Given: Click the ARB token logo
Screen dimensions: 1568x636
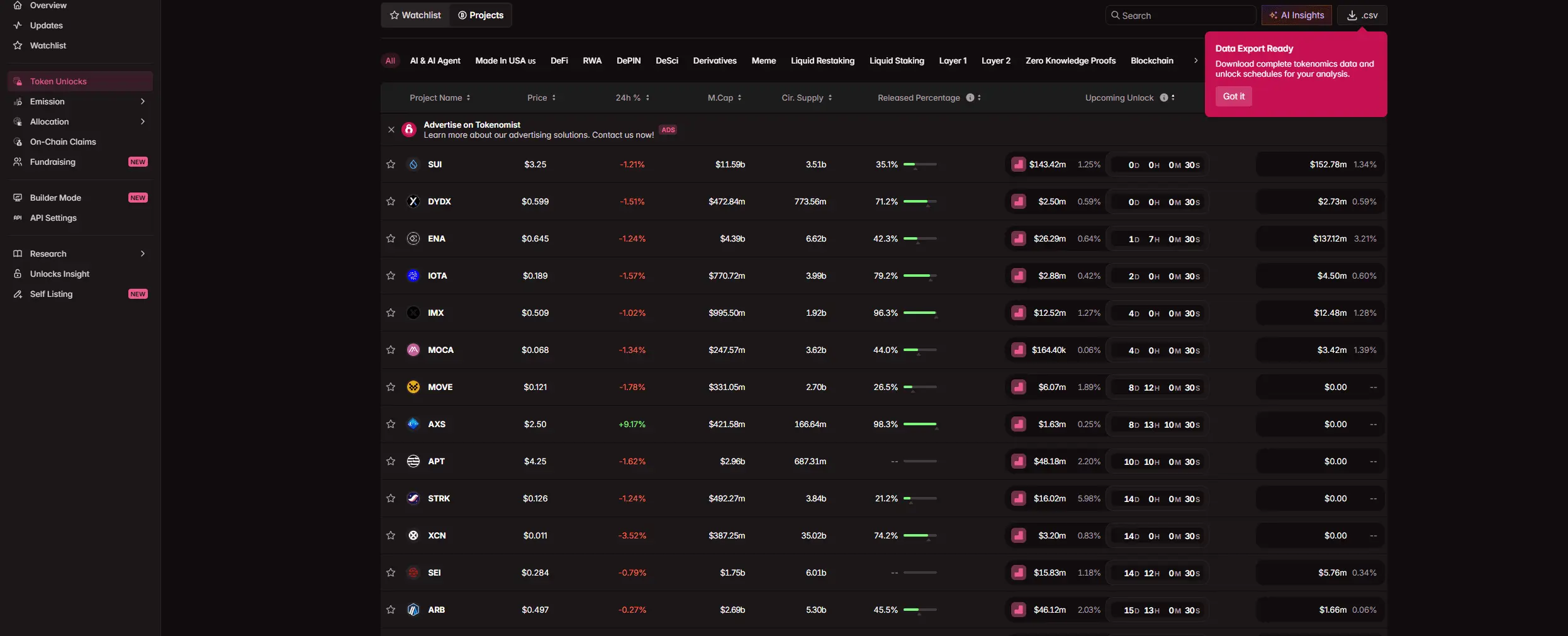Looking at the screenshot, I should point(413,610).
